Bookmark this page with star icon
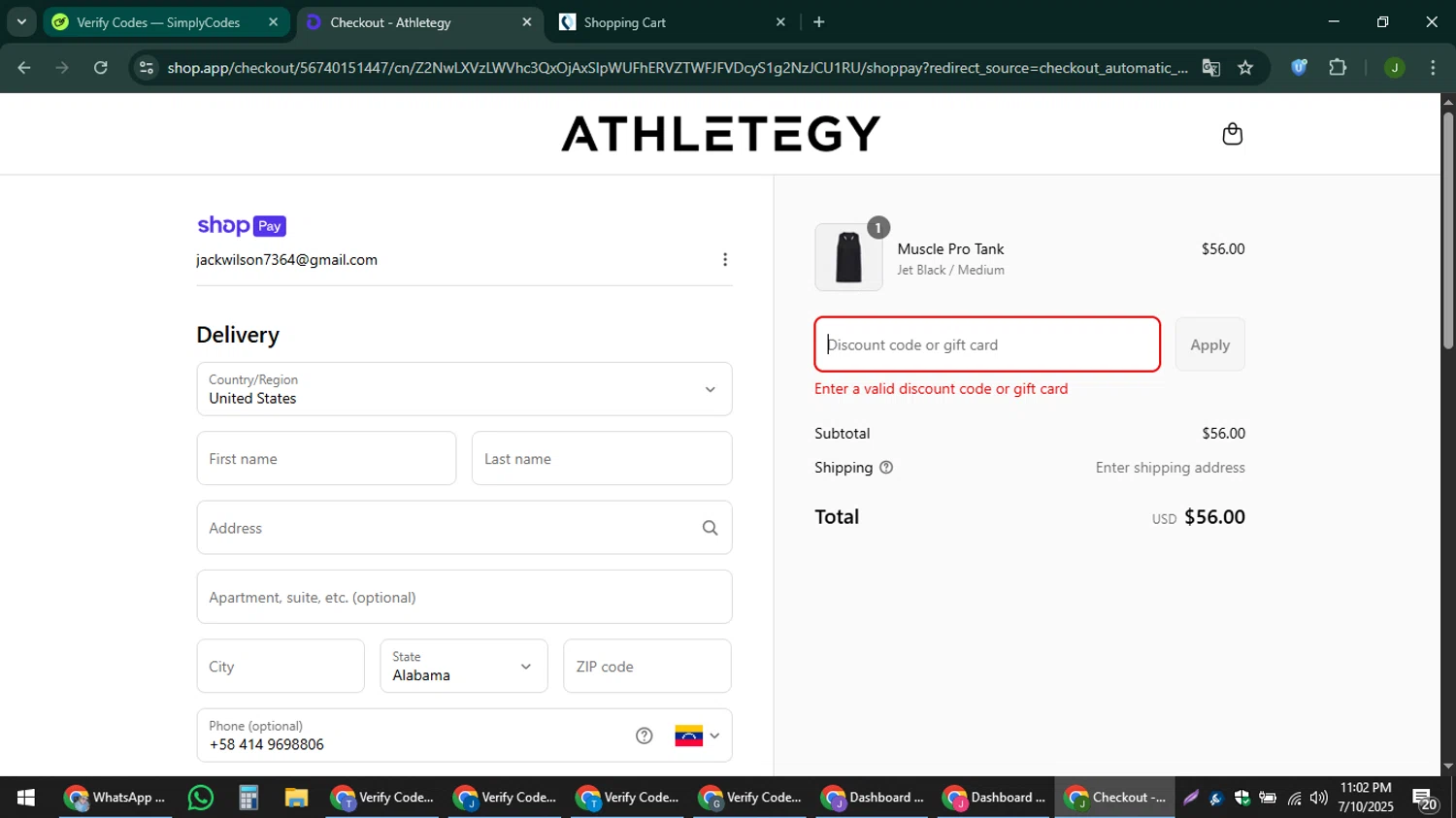The width and height of the screenshot is (1456, 818). tap(1245, 68)
